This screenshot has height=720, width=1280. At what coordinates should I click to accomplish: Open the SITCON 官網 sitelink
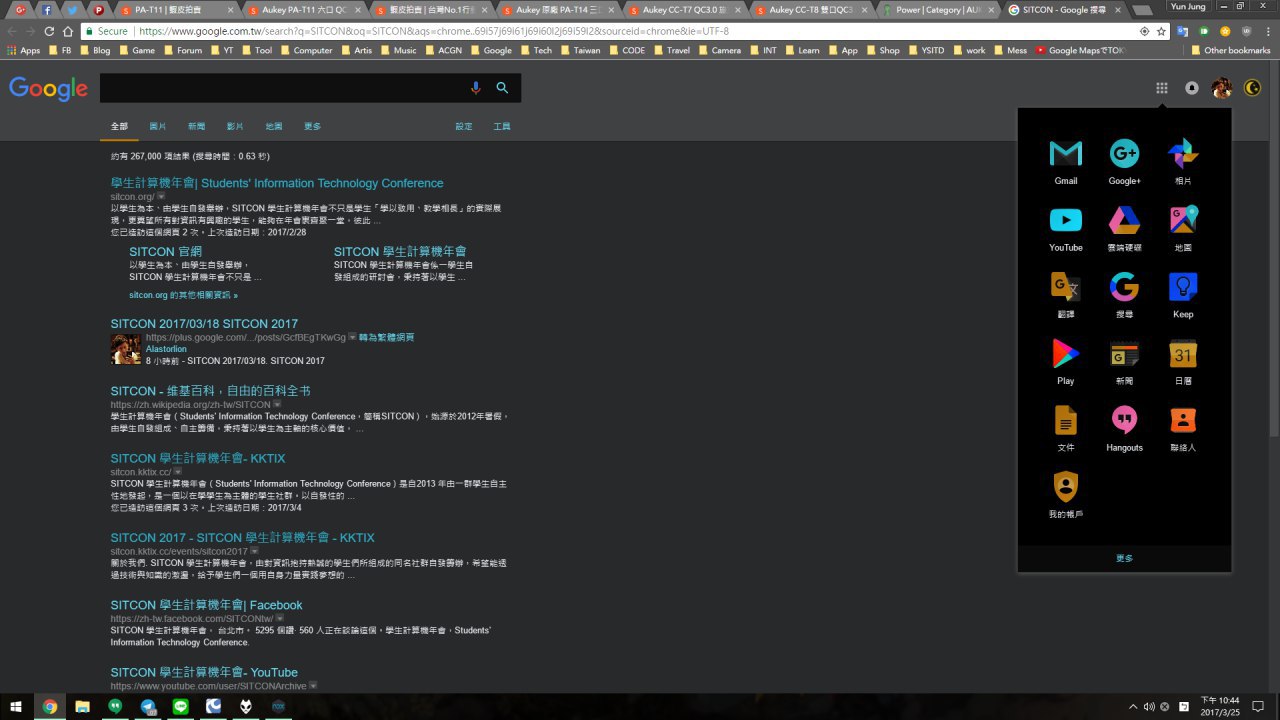click(x=166, y=252)
